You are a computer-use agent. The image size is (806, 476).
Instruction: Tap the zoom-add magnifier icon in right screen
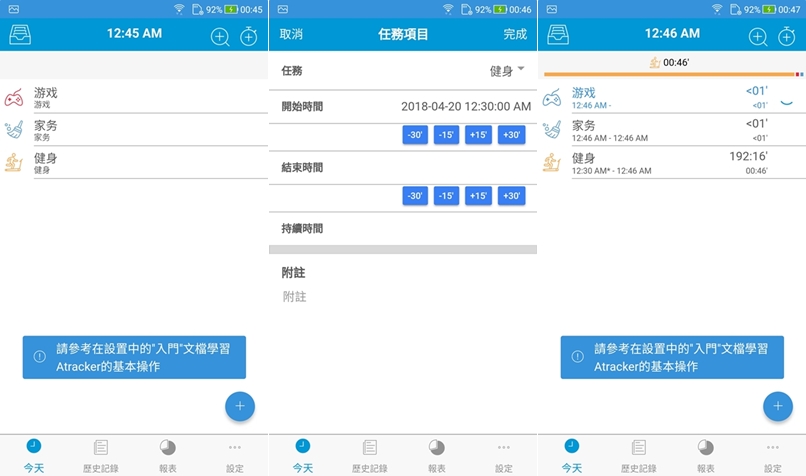[x=758, y=36]
